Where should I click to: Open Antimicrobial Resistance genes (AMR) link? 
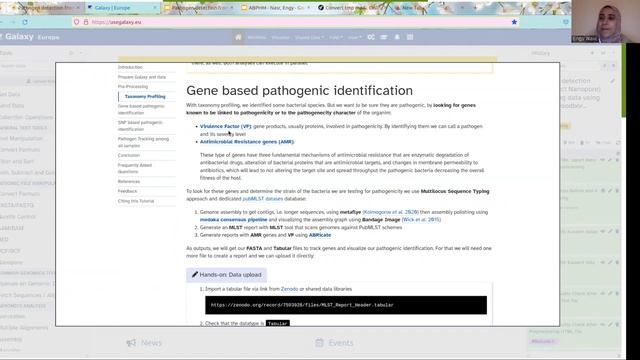point(247,142)
